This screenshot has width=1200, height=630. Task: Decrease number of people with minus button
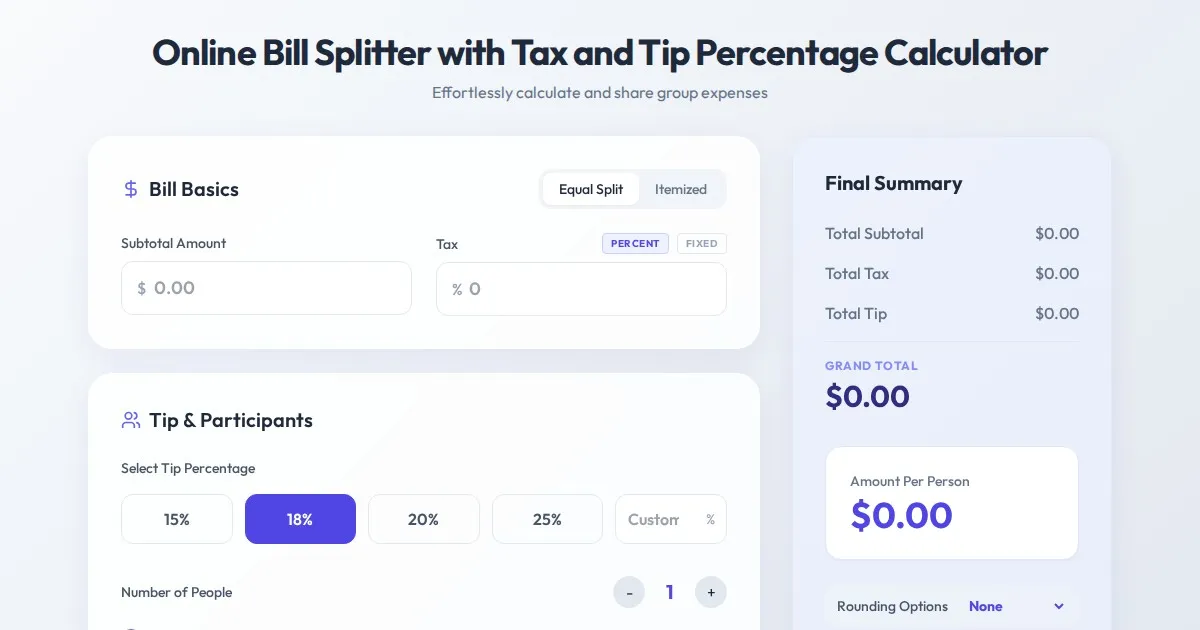(x=629, y=592)
